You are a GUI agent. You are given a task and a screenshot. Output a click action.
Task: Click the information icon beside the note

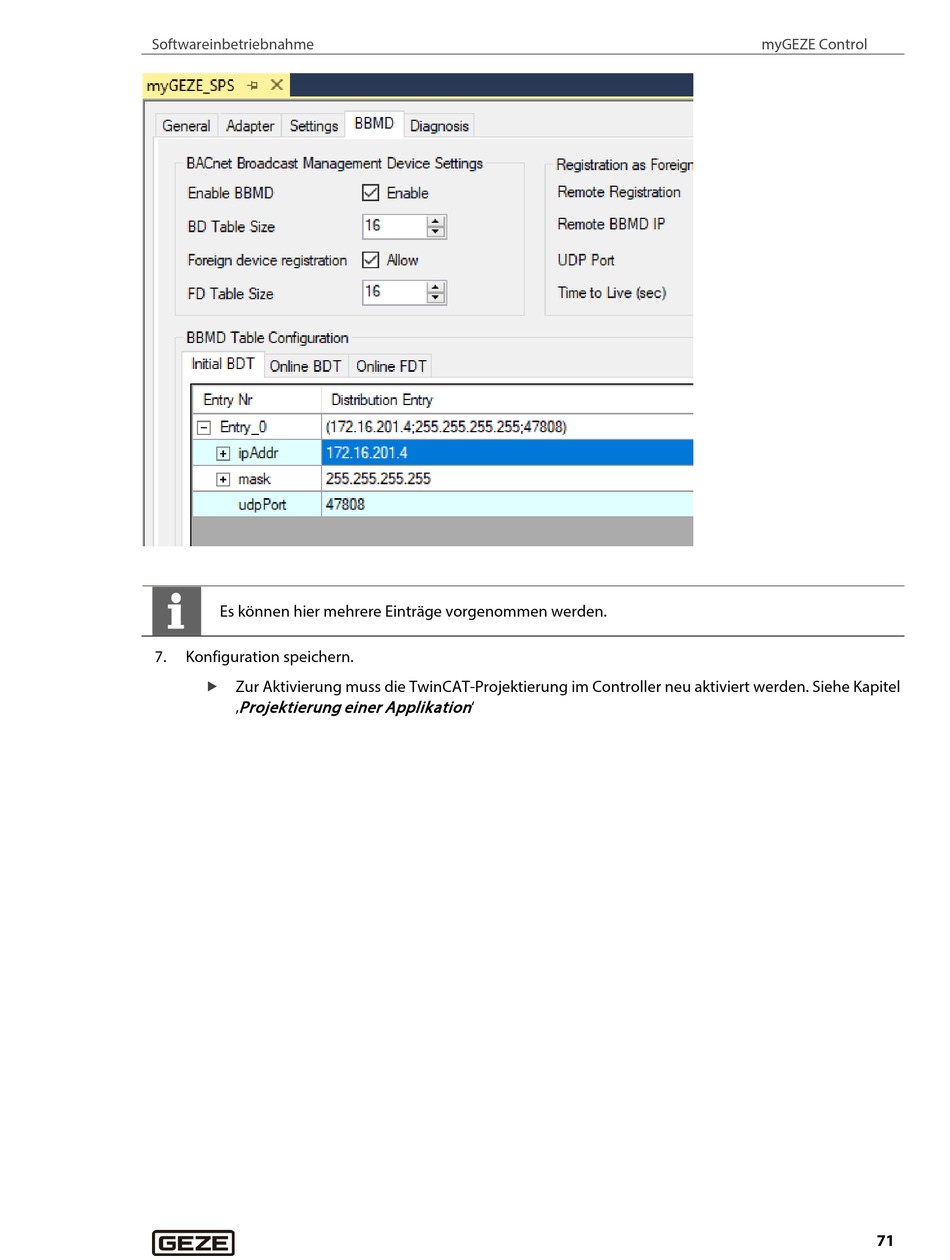pyautogui.click(x=176, y=611)
